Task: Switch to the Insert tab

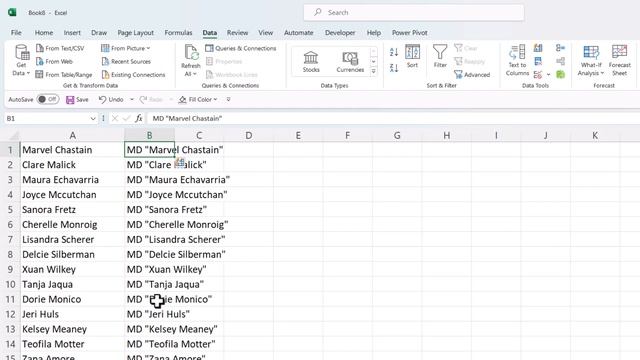Action: pyautogui.click(x=72, y=33)
